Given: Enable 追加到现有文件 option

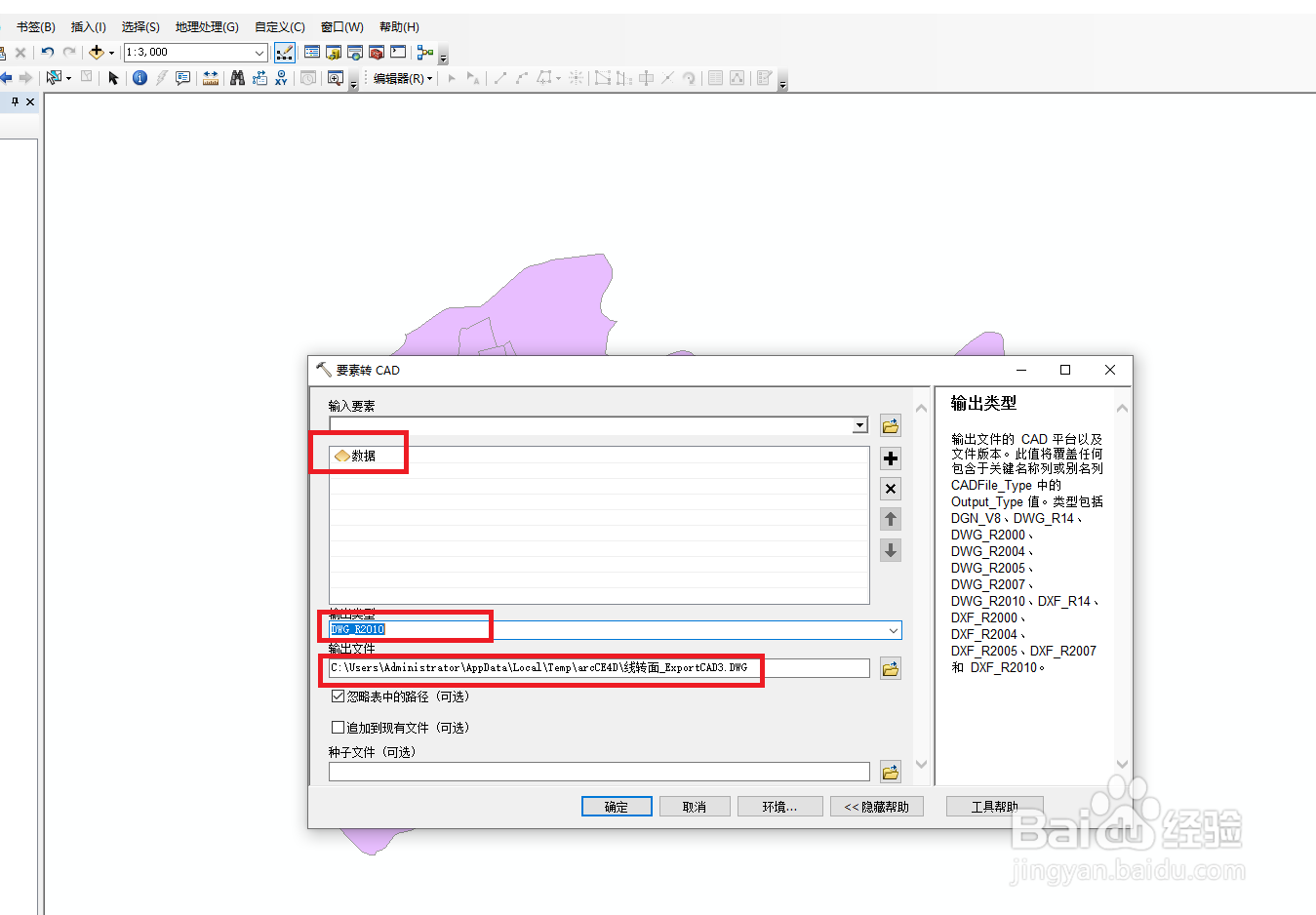Looking at the screenshot, I should click(x=337, y=727).
